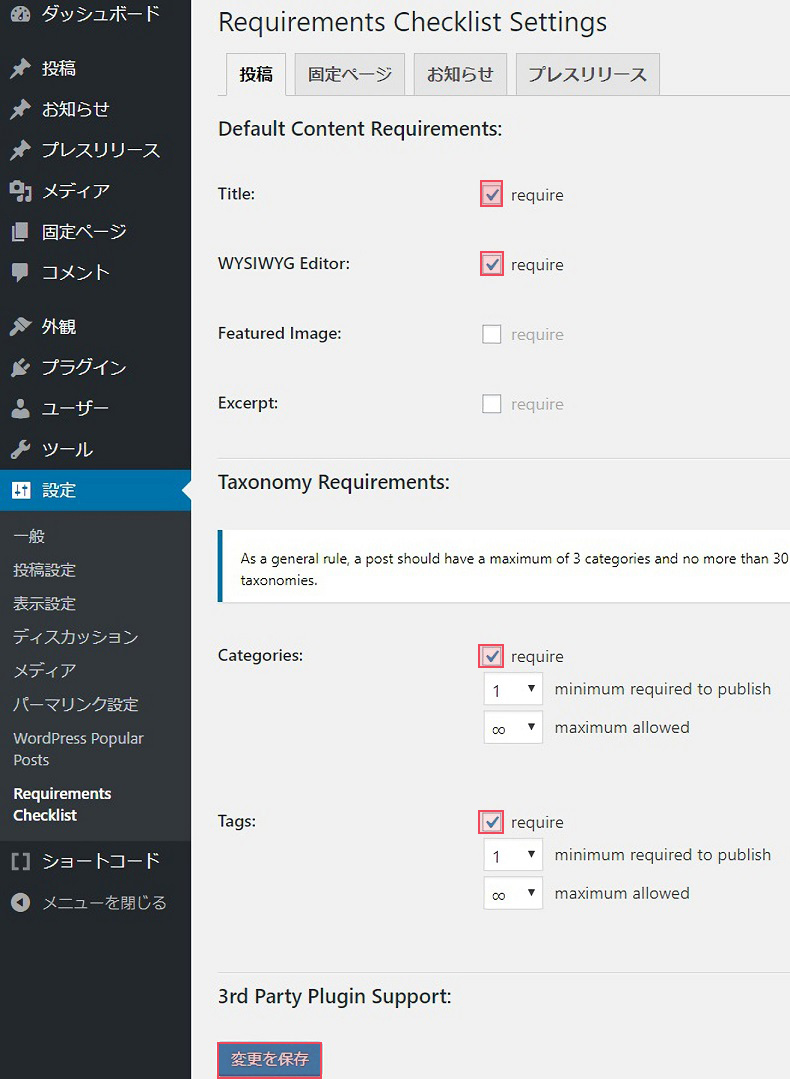Open WordPress Popular Posts settings link

78,749
